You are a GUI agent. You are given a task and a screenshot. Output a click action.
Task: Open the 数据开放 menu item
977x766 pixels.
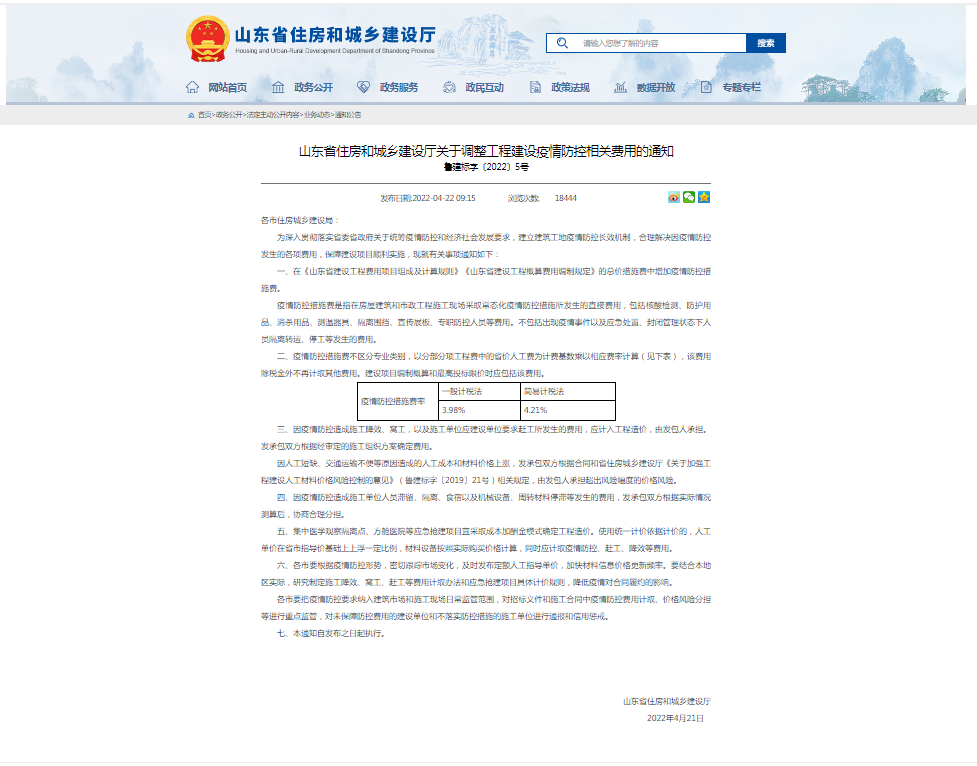655,87
